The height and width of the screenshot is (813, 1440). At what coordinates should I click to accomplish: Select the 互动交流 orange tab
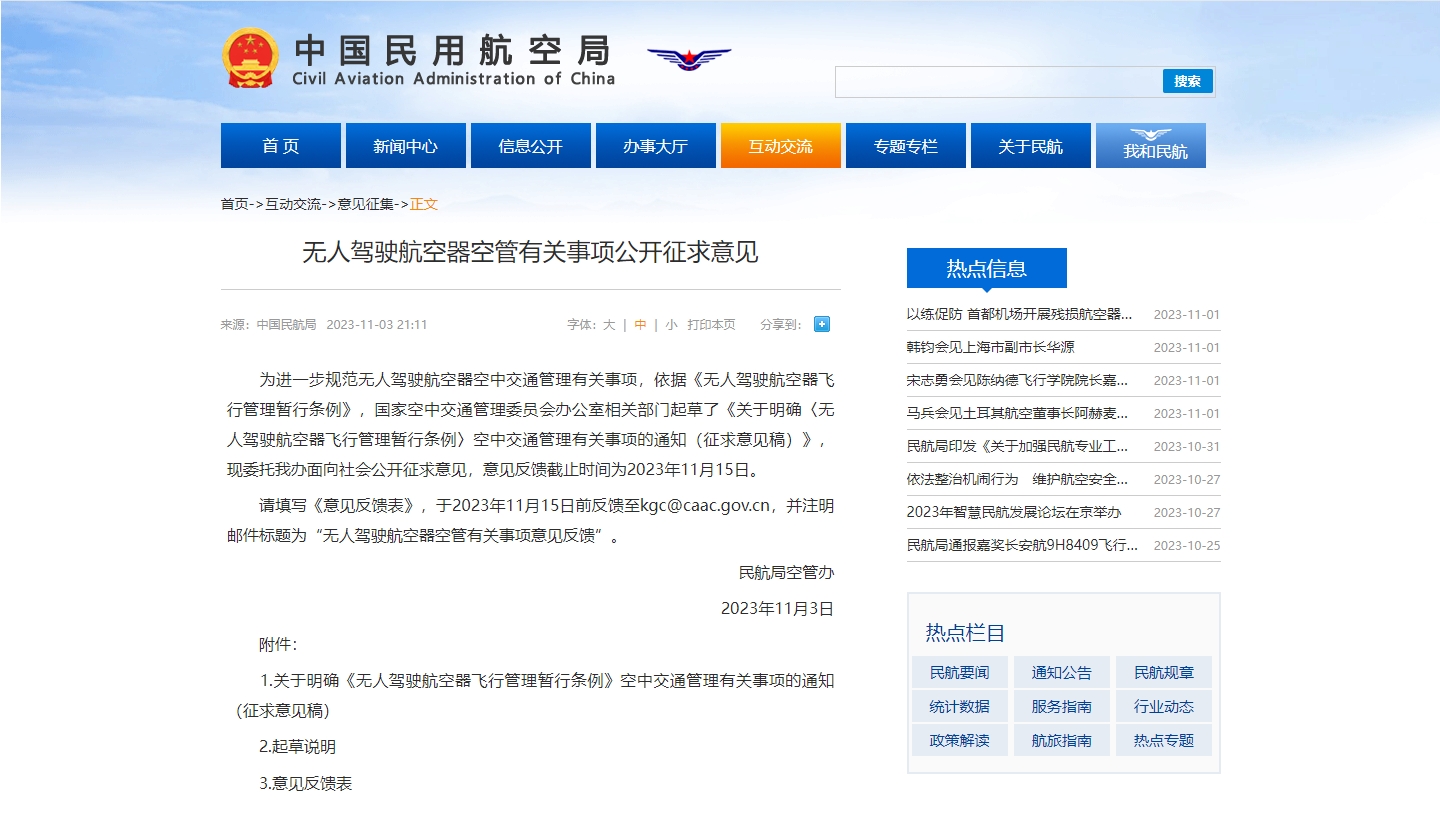pos(780,146)
